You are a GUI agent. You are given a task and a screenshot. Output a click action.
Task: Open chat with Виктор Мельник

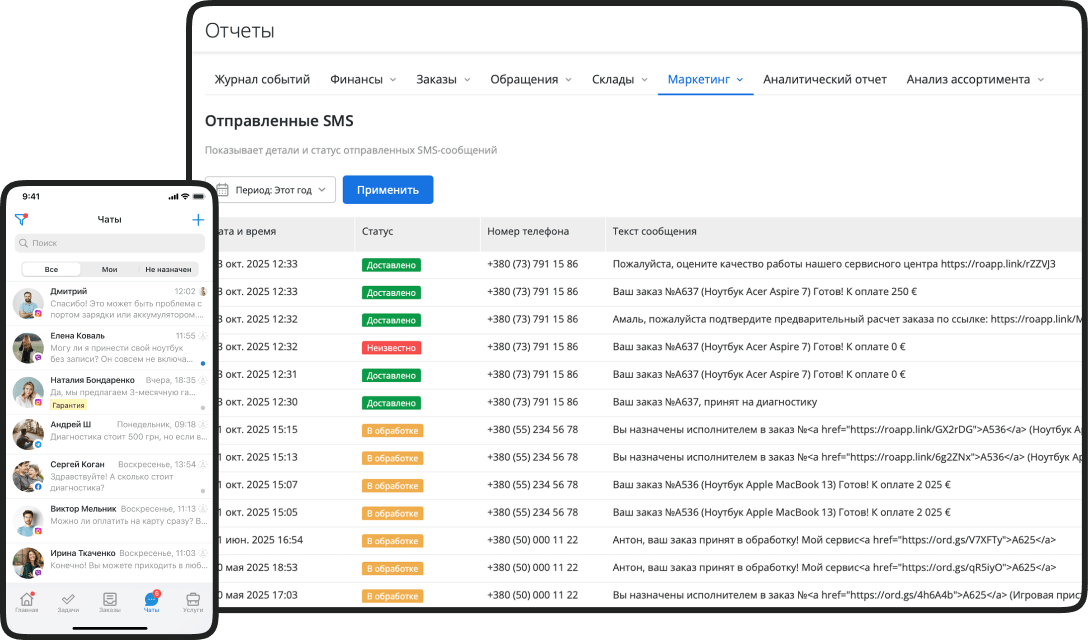click(110, 520)
